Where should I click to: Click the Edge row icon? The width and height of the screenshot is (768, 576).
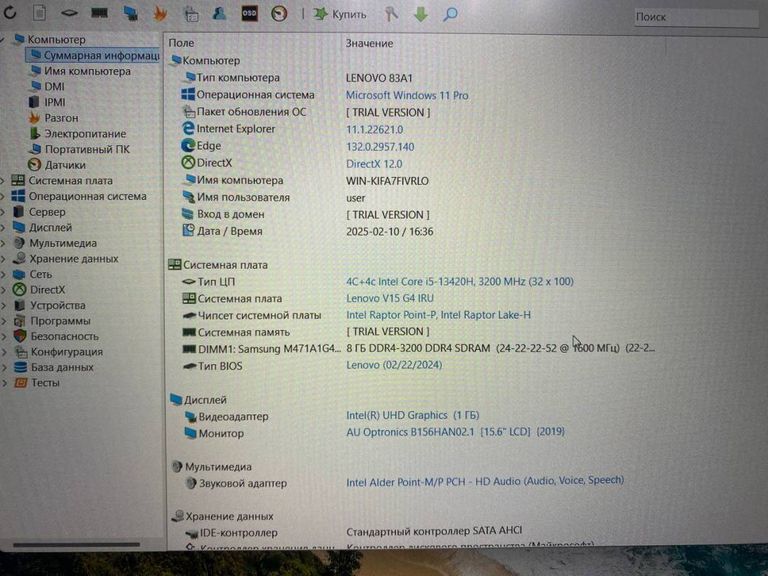click(x=188, y=146)
